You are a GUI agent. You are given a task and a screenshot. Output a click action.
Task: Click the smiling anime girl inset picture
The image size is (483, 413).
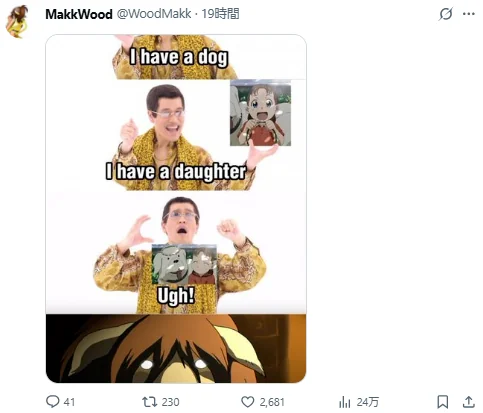260,113
